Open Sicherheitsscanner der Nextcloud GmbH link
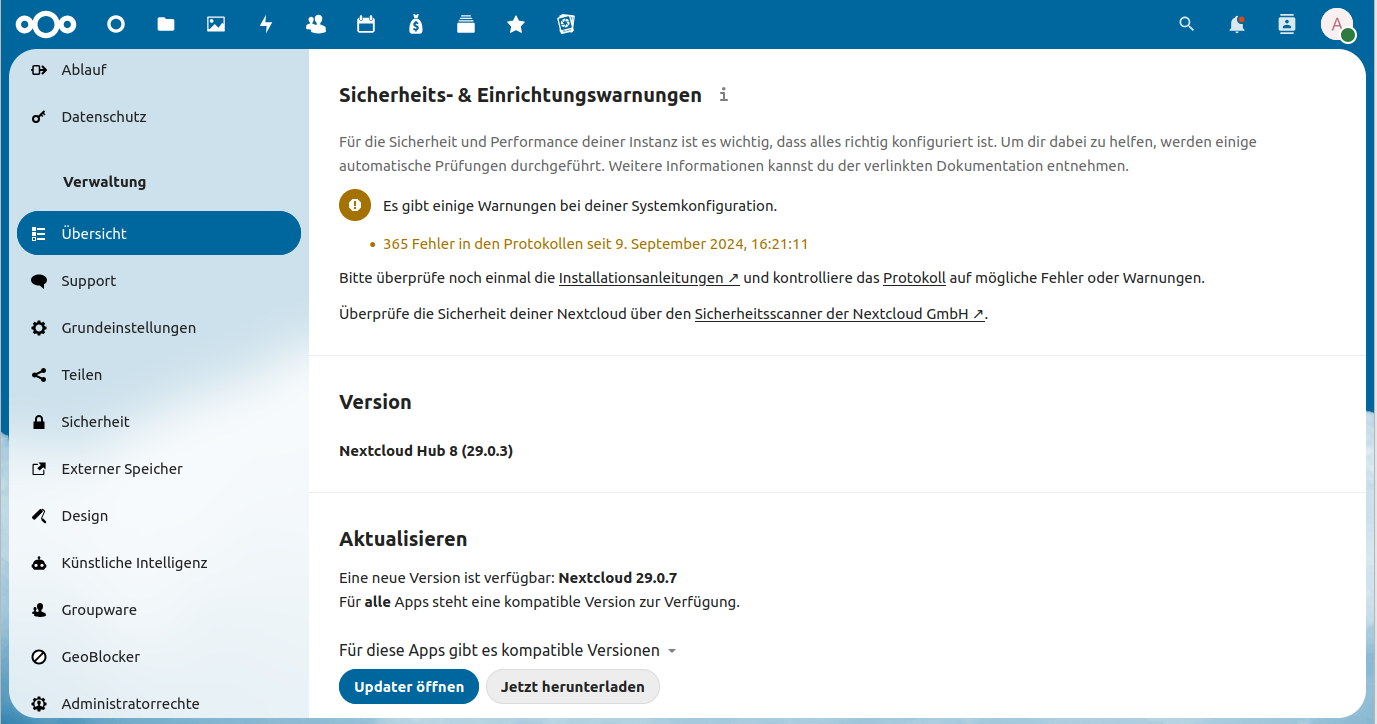 click(x=840, y=314)
